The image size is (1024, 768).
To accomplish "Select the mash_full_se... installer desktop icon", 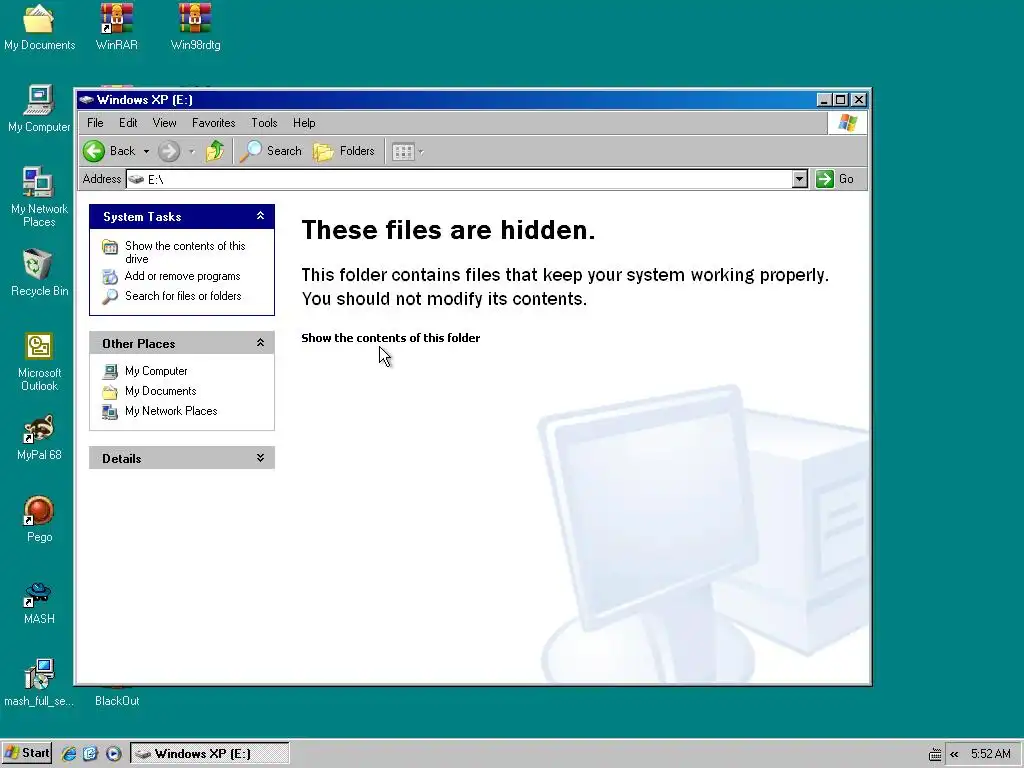I will (39, 683).
